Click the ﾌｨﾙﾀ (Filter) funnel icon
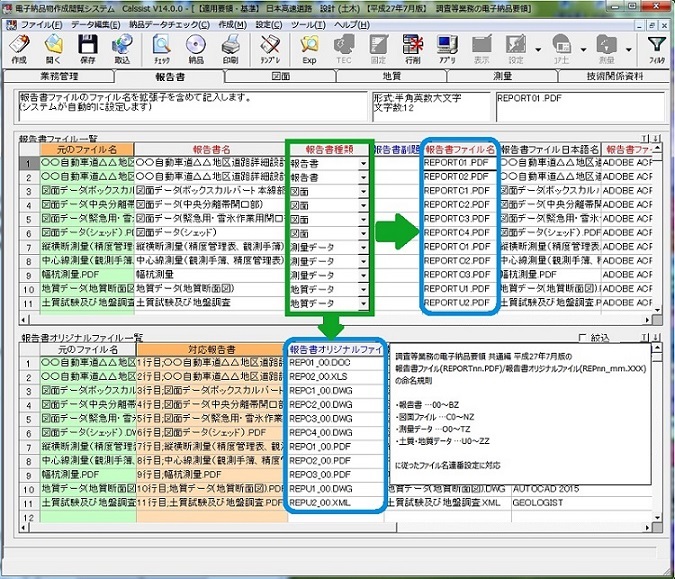675x579 pixels. click(x=656, y=49)
